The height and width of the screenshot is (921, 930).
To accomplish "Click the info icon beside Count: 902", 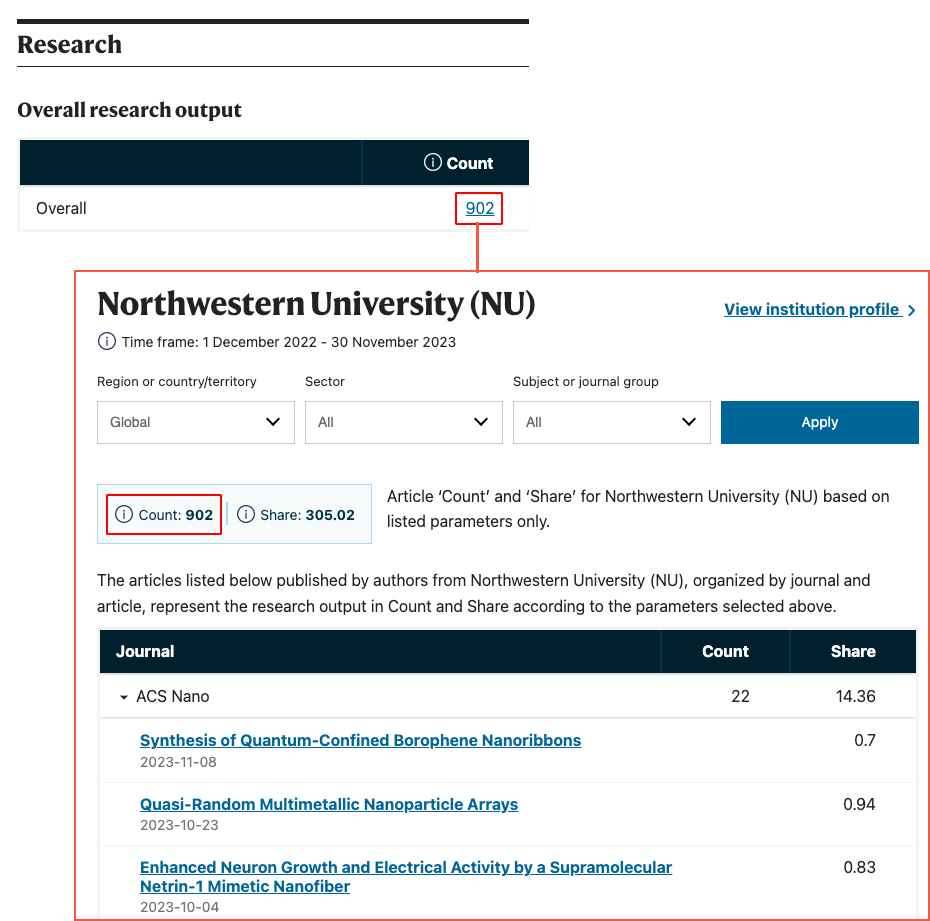I will pyautogui.click(x=123, y=514).
